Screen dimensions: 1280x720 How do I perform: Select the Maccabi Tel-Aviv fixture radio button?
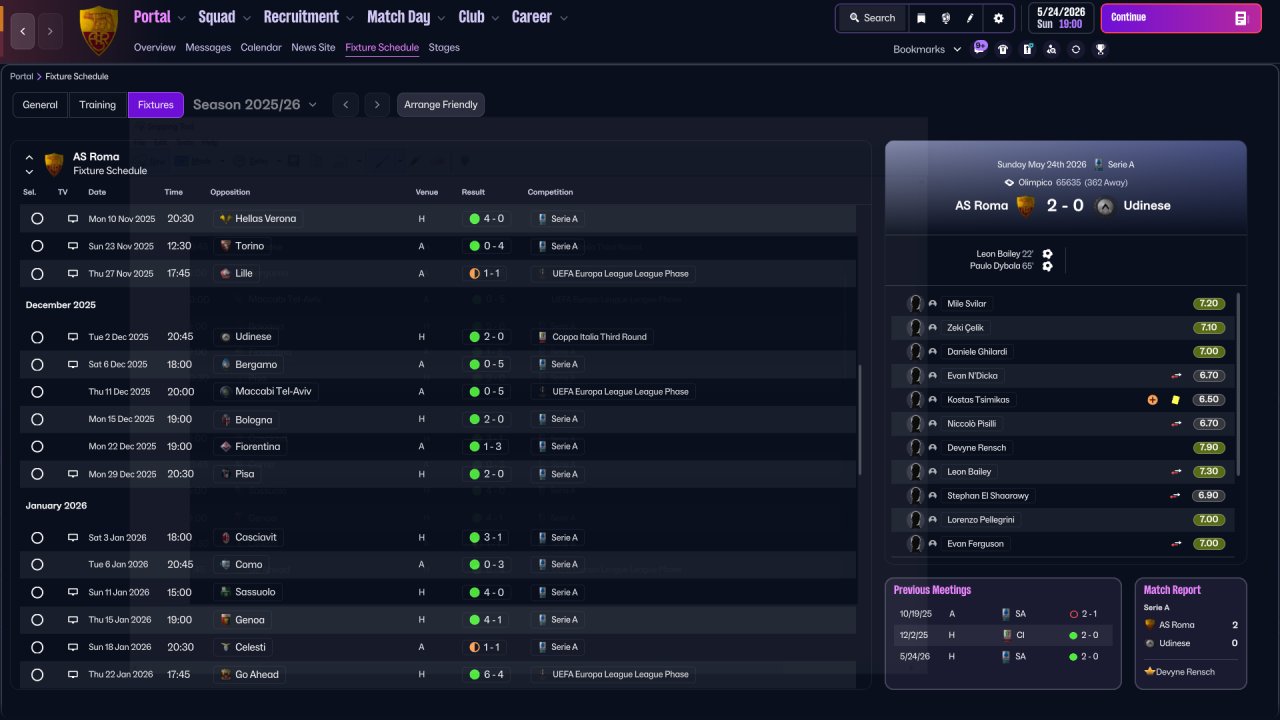pyautogui.click(x=37, y=392)
